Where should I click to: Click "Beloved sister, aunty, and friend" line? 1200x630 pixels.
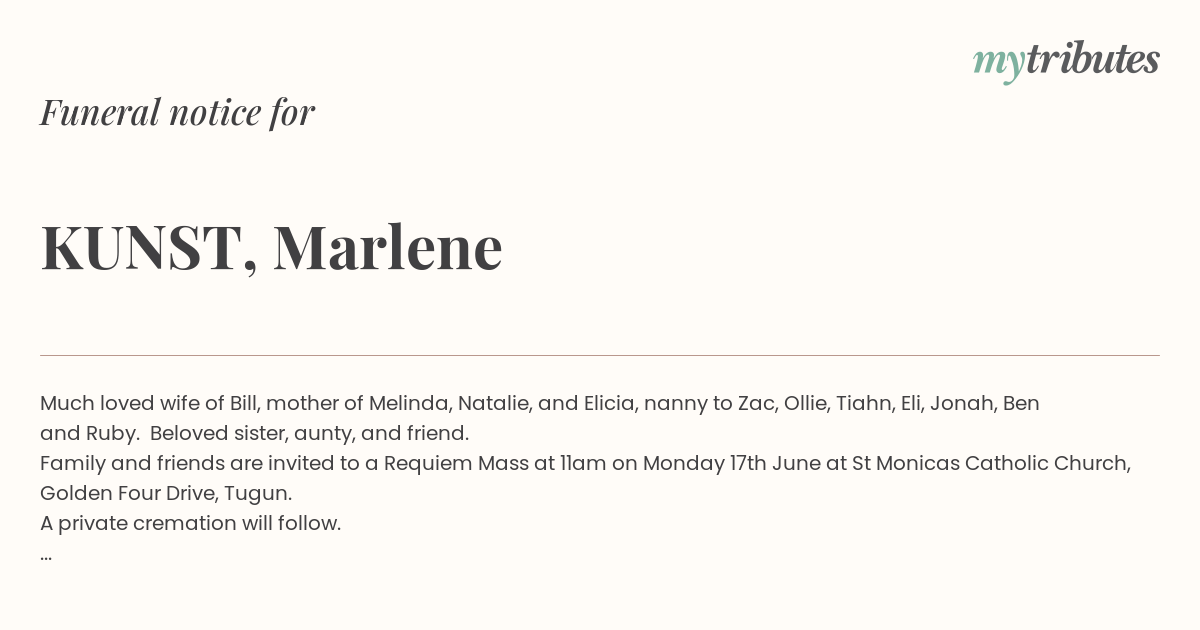pos(308,433)
